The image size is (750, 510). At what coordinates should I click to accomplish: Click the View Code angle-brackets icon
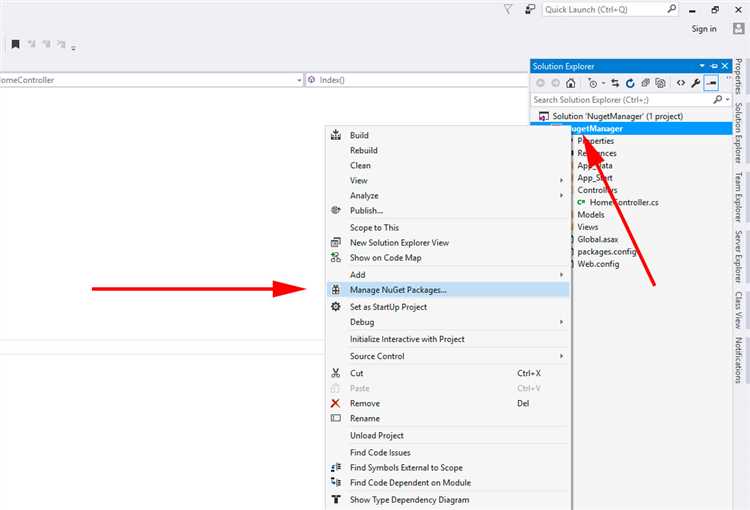(x=681, y=83)
